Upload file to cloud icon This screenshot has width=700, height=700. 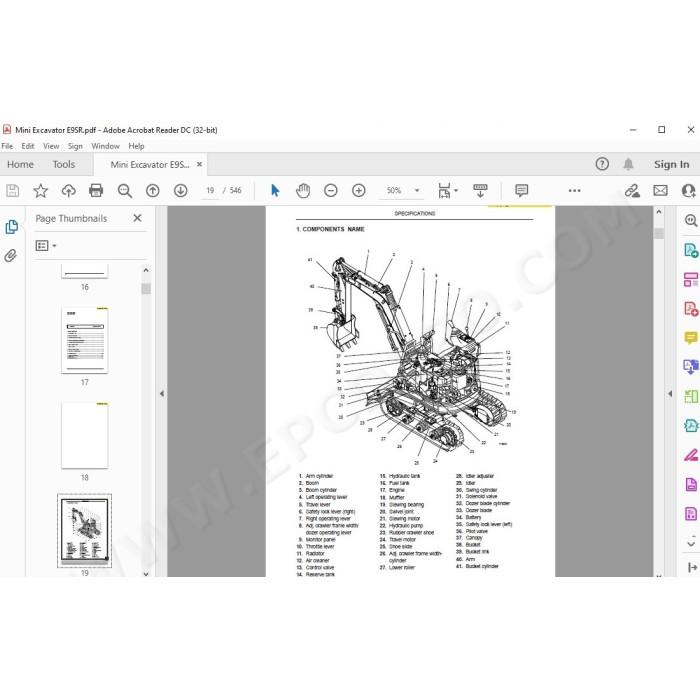point(68,191)
